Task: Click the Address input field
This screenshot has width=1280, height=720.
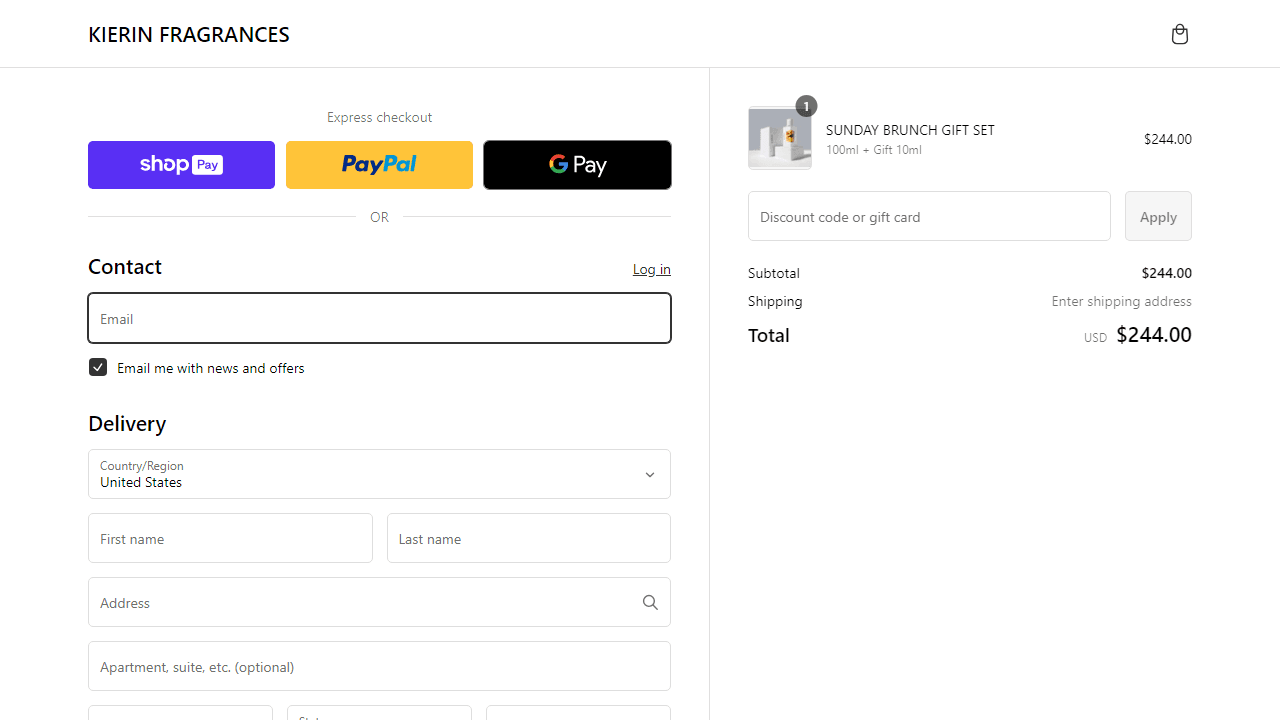Action: [379, 602]
